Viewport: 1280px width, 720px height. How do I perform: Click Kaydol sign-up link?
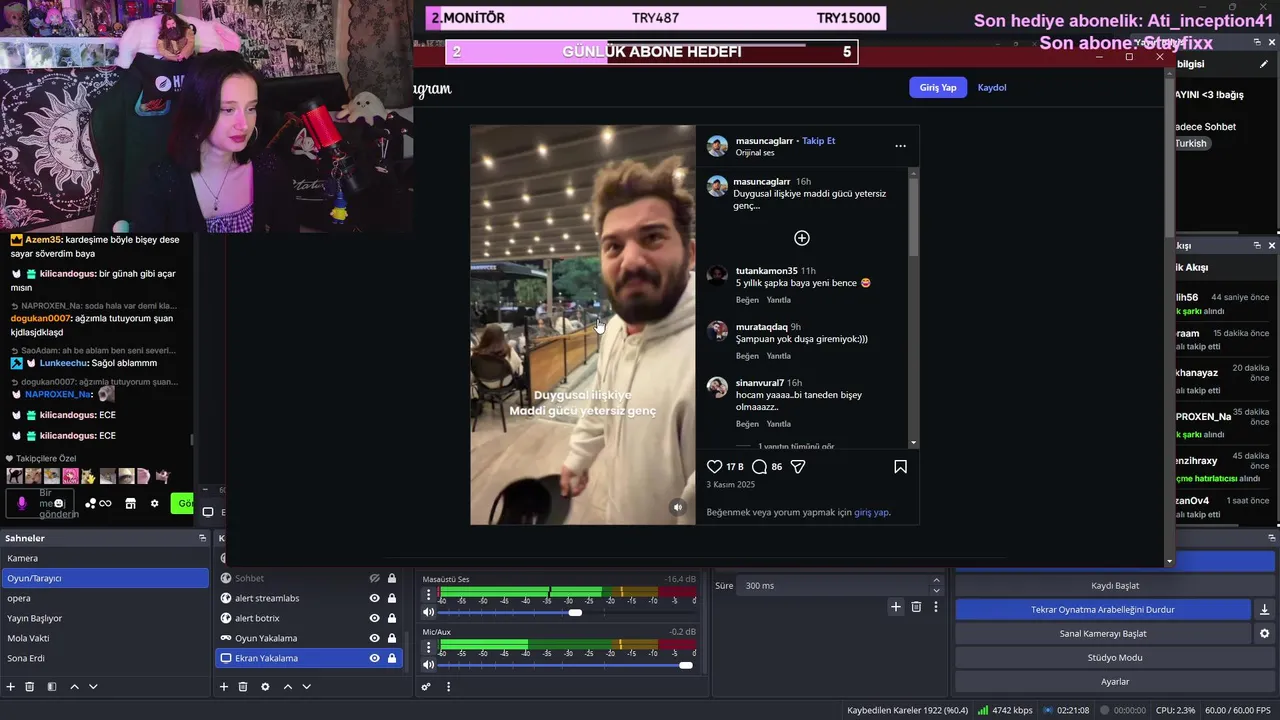coord(992,87)
